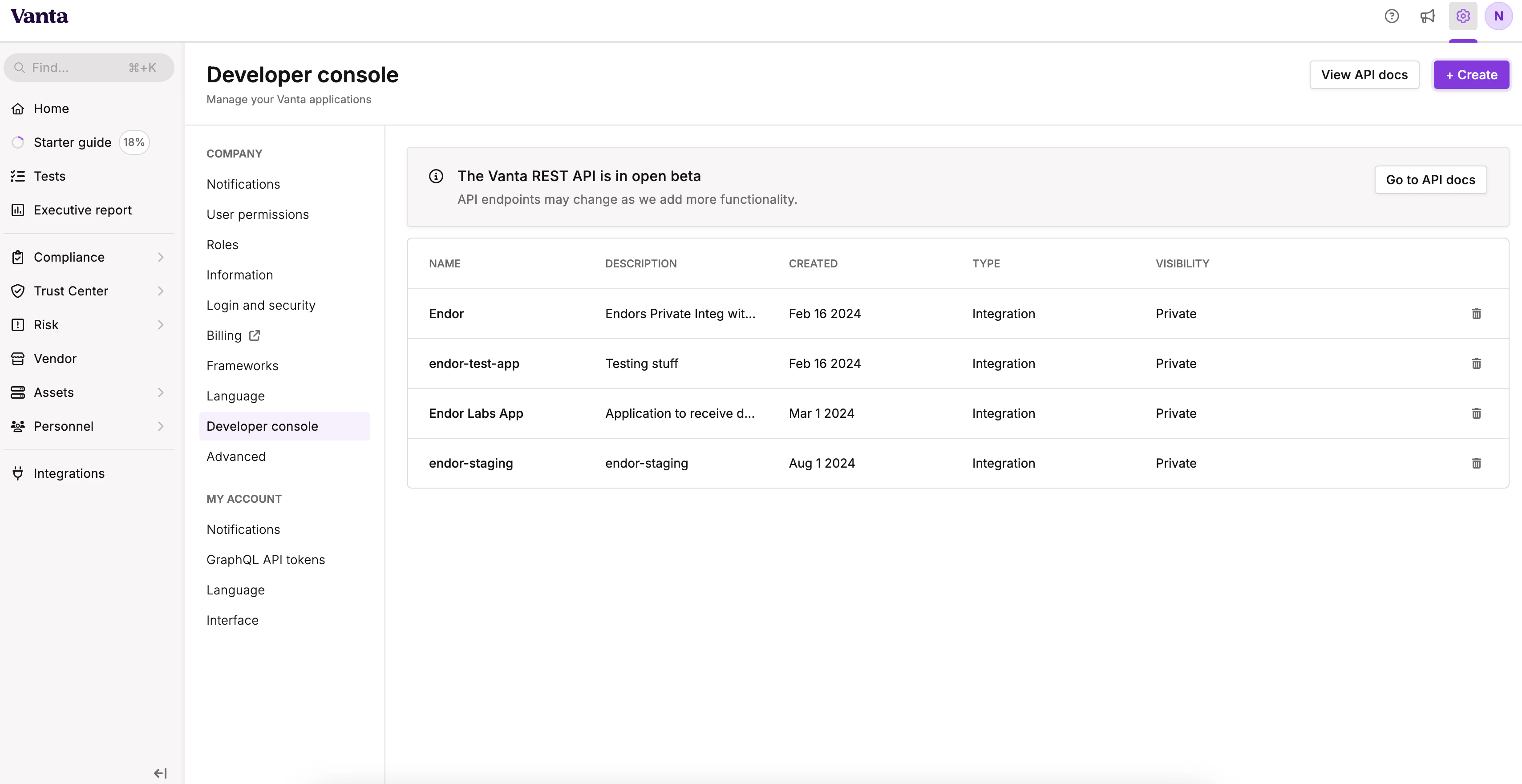Open Login and security settings
The width and height of the screenshot is (1522, 784).
[x=260, y=305]
